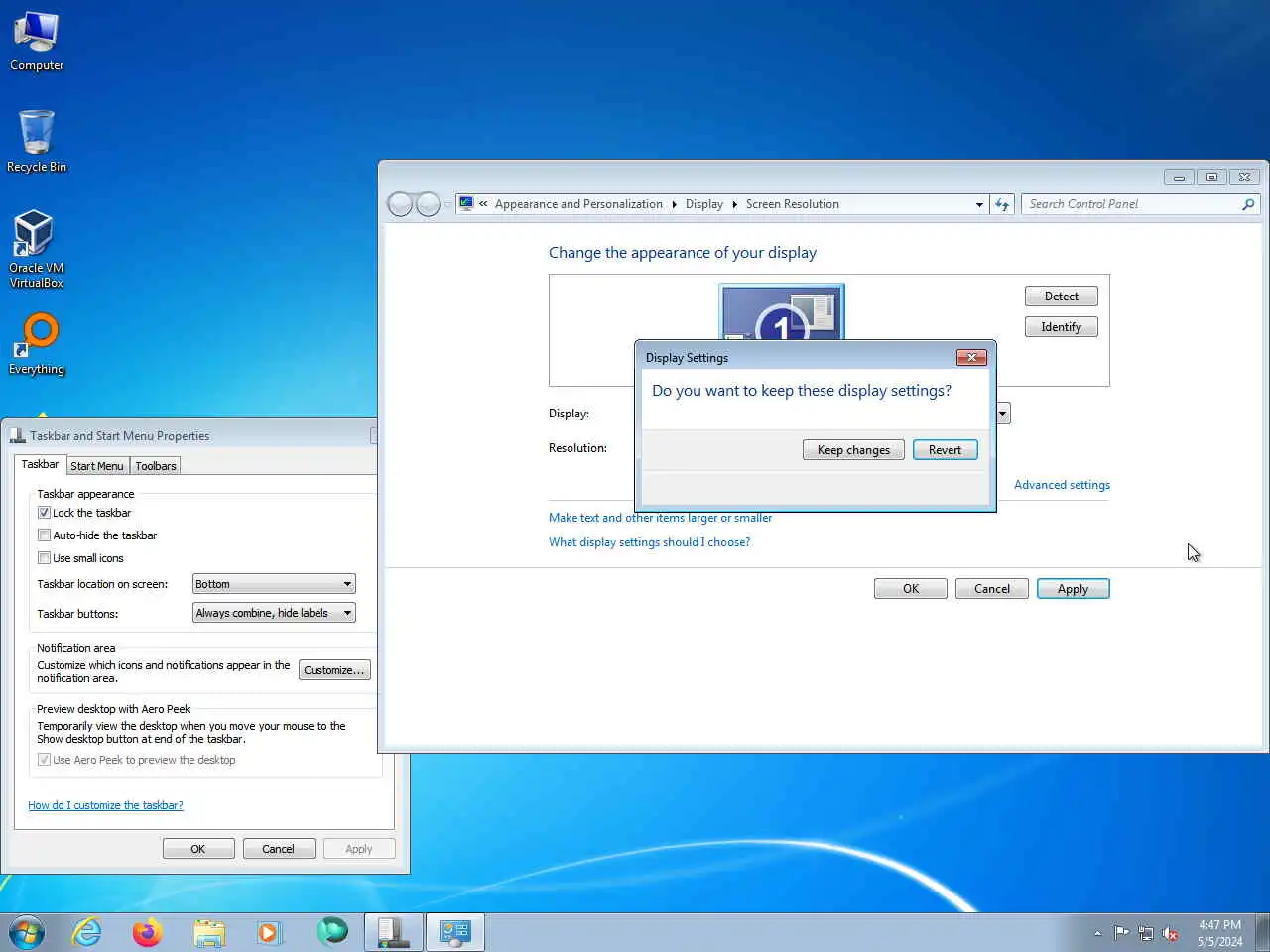
Task: Switch to the Toolbars tab
Action: [x=156, y=466]
